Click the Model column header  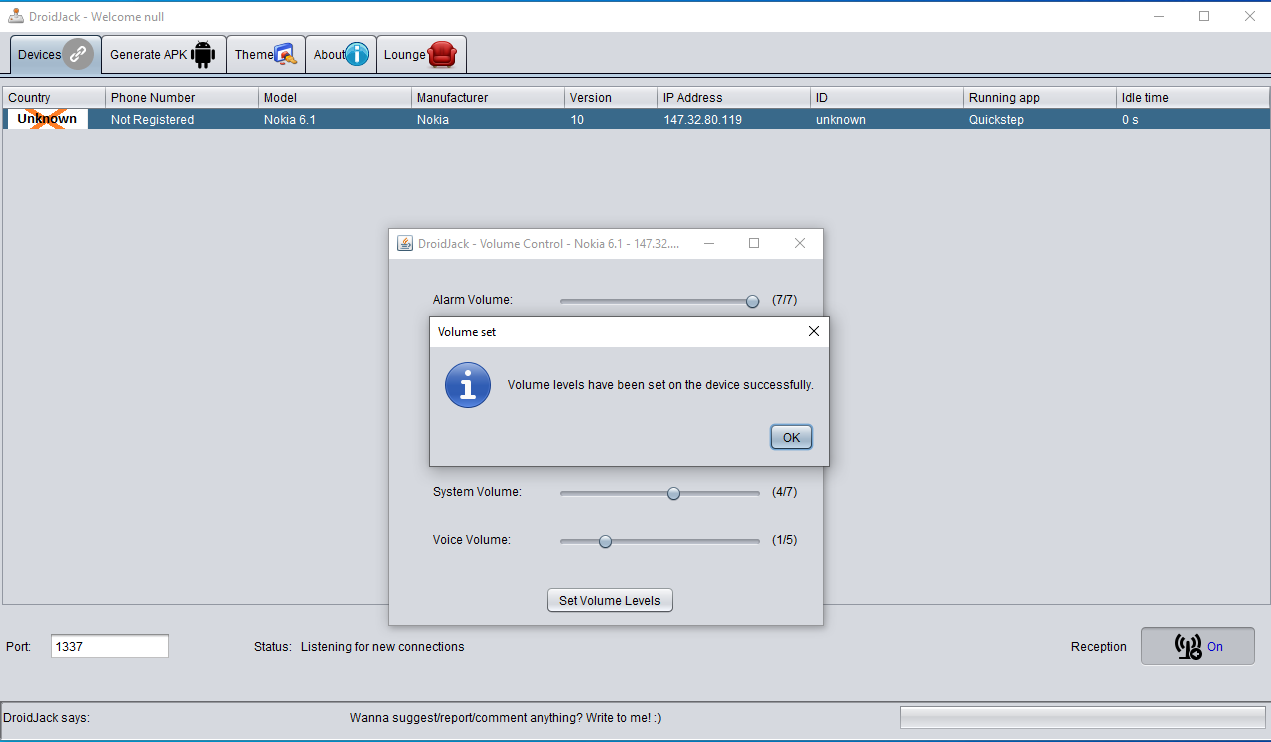click(x=335, y=97)
